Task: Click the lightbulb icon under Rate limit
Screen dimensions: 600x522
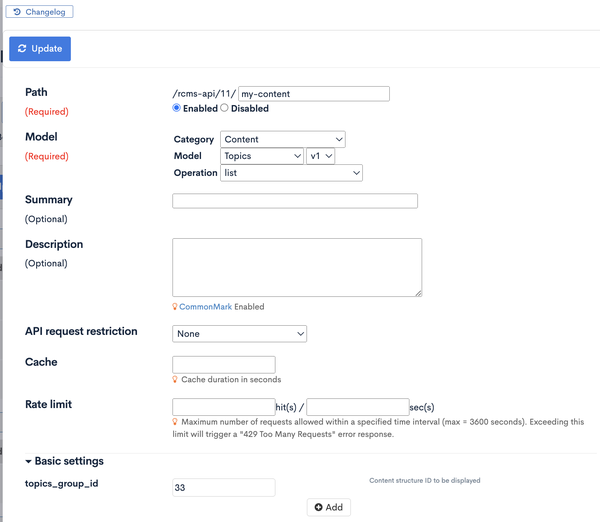Action: click(175, 422)
